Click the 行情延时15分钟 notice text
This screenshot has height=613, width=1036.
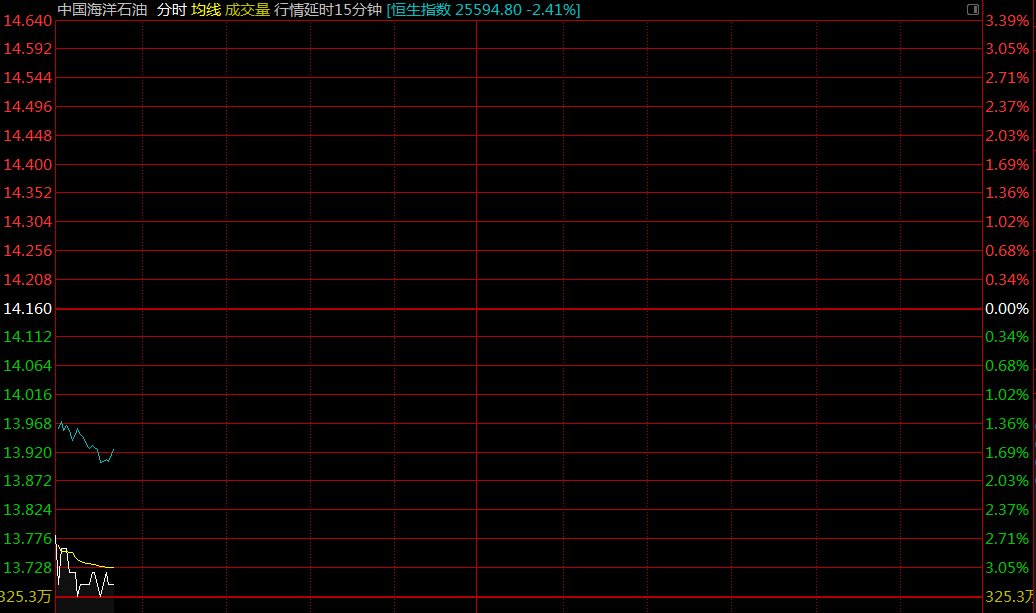pyautogui.click(x=328, y=9)
